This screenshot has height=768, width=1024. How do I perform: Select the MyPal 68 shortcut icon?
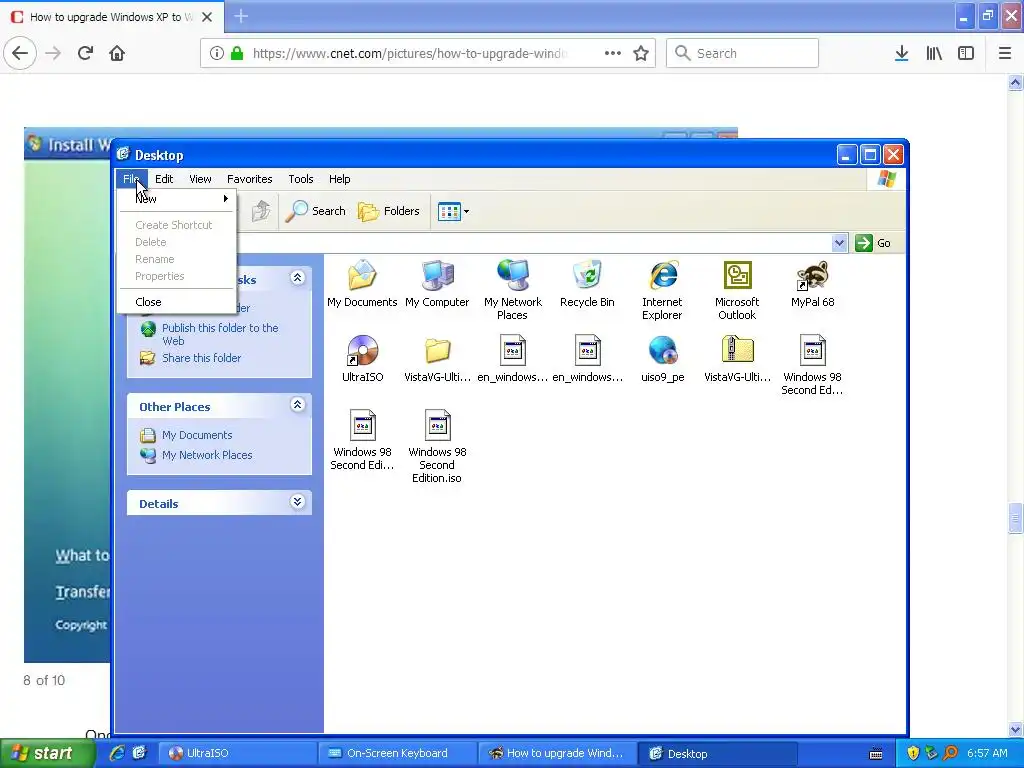[812, 283]
